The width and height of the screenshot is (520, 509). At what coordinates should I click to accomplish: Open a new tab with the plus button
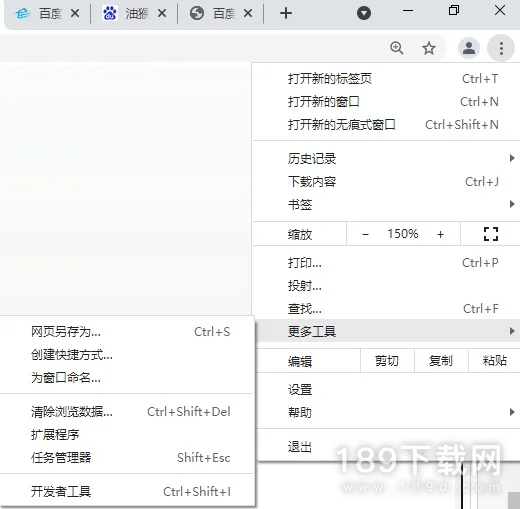pyautogui.click(x=286, y=14)
